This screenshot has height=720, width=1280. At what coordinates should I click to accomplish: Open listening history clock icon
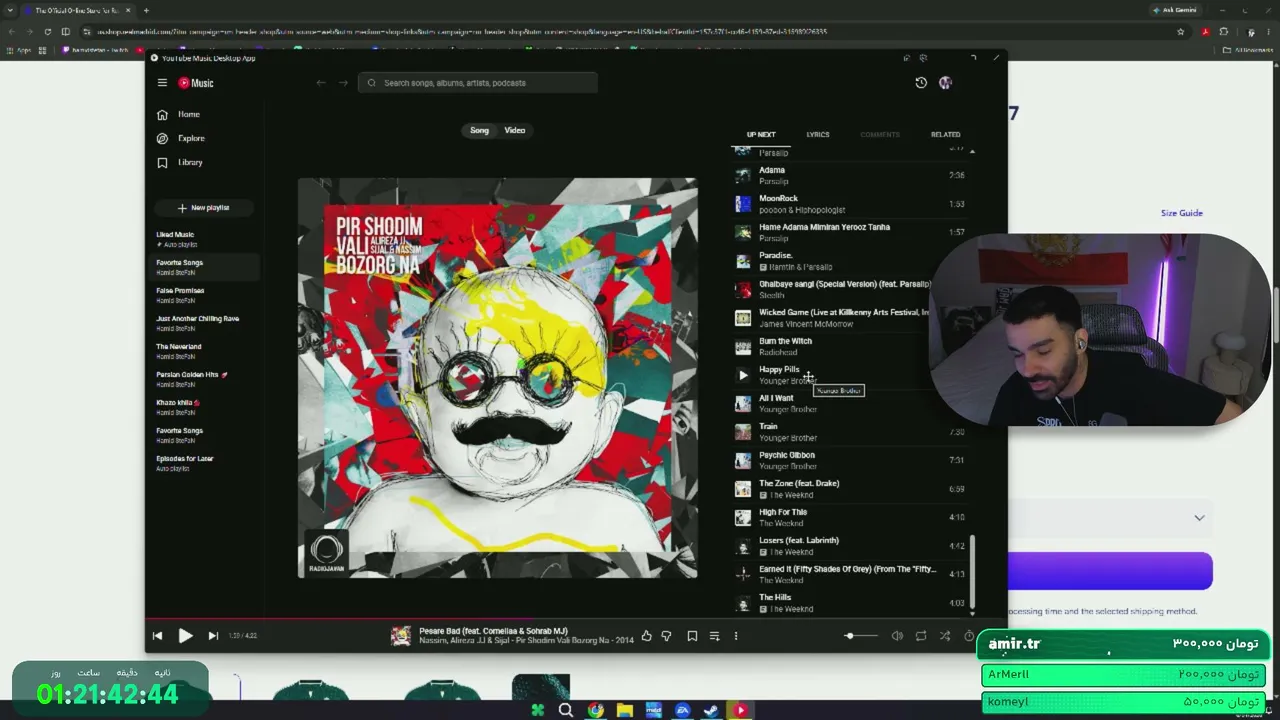point(921,83)
